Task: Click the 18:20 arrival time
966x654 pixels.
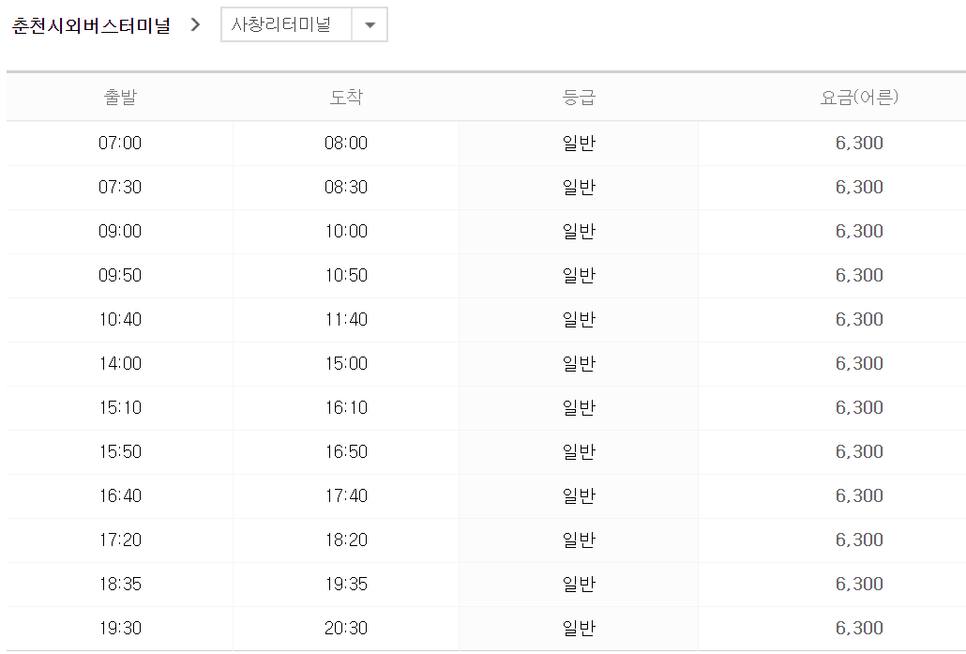Action: (346, 539)
